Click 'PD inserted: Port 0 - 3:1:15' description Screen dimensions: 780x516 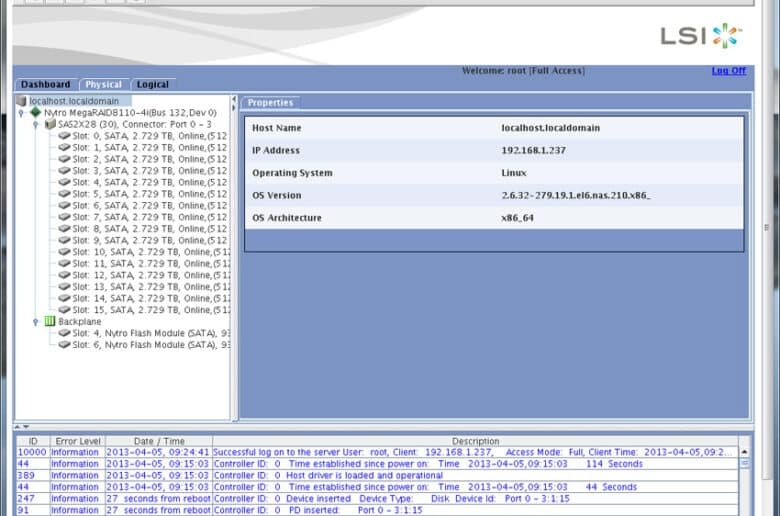pos(356,510)
